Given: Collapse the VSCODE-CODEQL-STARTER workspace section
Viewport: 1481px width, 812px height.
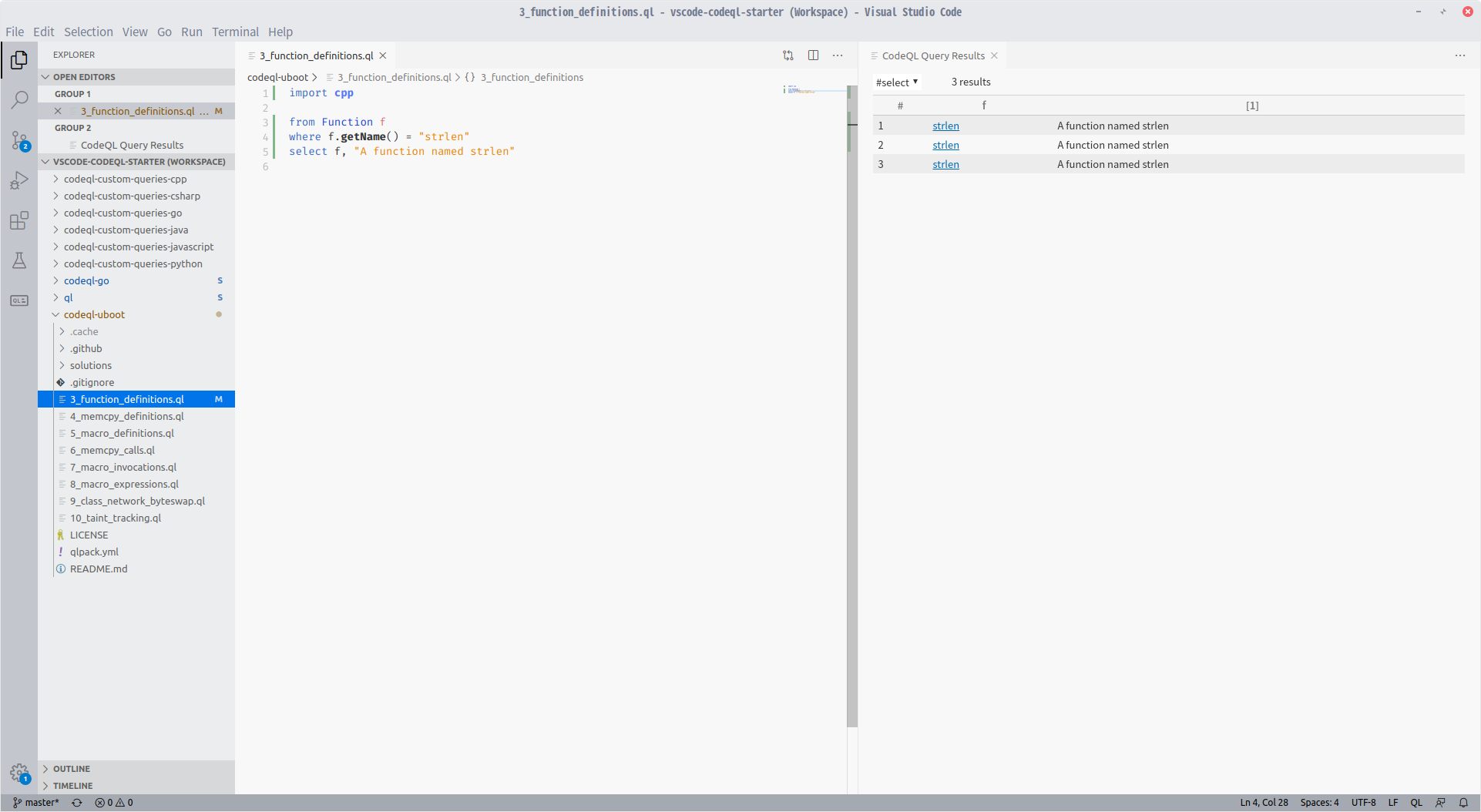Looking at the screenshot, I should point(136,162).
